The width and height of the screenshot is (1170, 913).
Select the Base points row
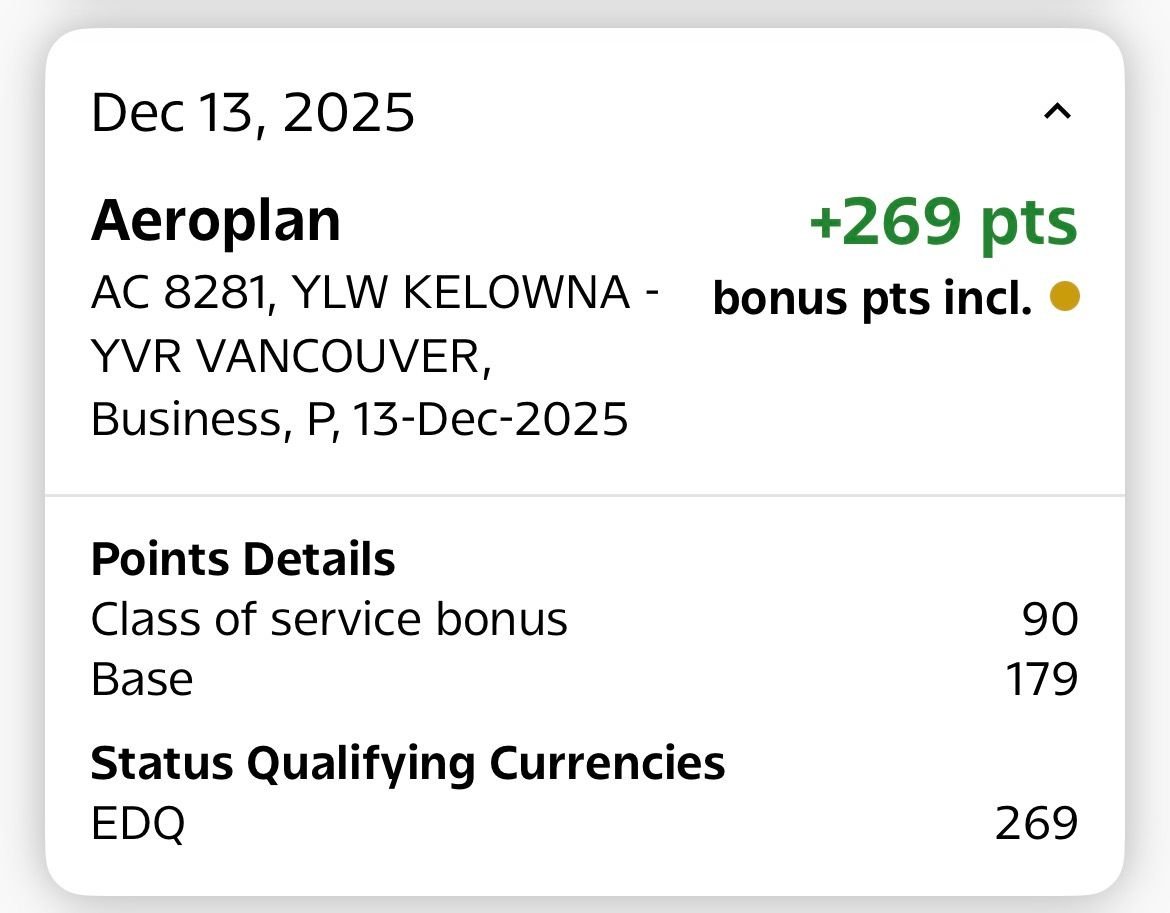click(x=141, y=678)
